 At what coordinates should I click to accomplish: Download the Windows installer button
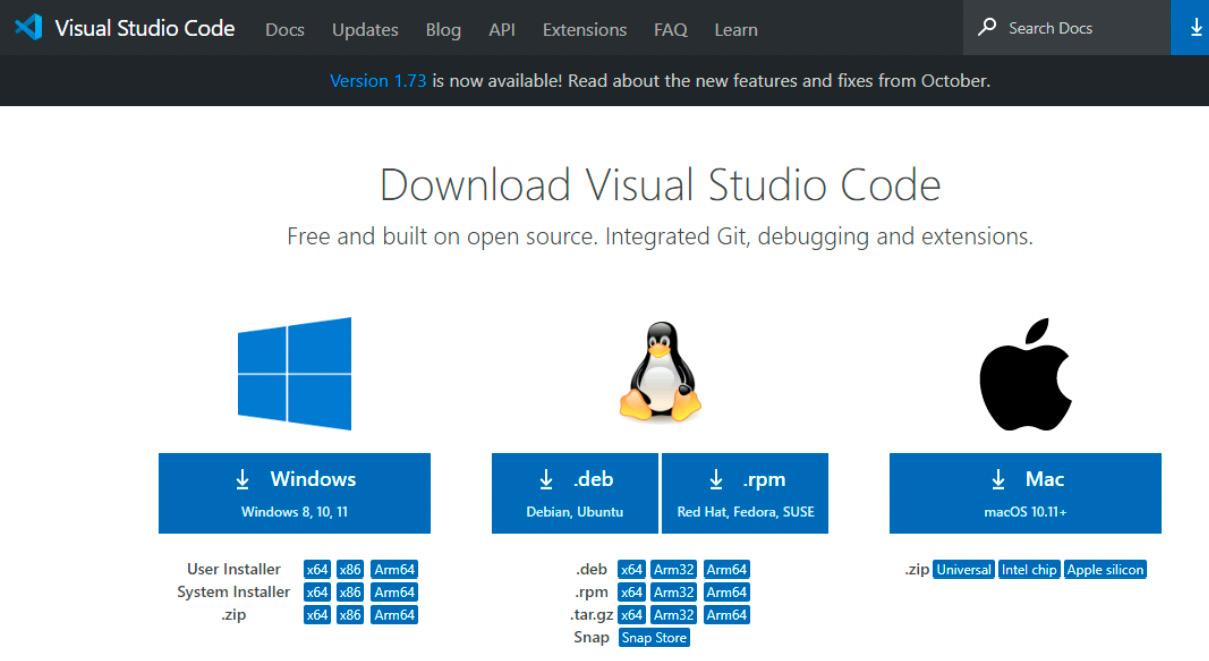[x=294, y=493]
